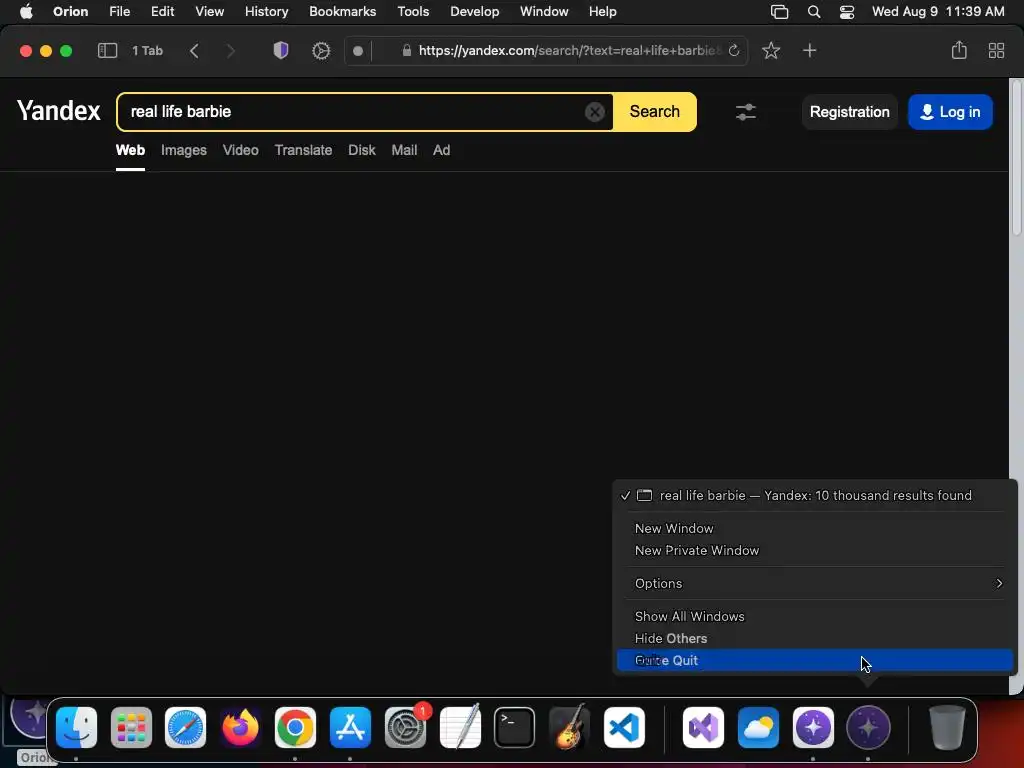Bookmark the page with the star icon
The image size is (1024, 768).
tap(771, 50)
